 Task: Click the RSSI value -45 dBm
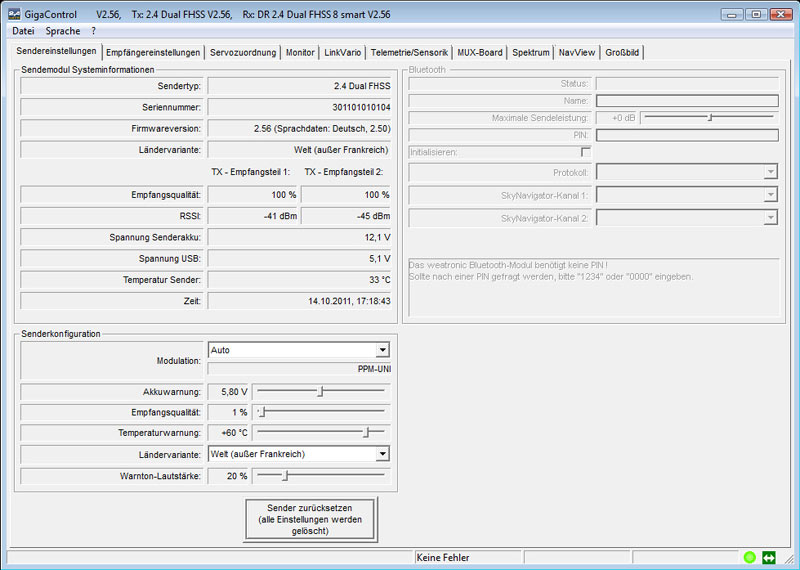coord(373,216)
